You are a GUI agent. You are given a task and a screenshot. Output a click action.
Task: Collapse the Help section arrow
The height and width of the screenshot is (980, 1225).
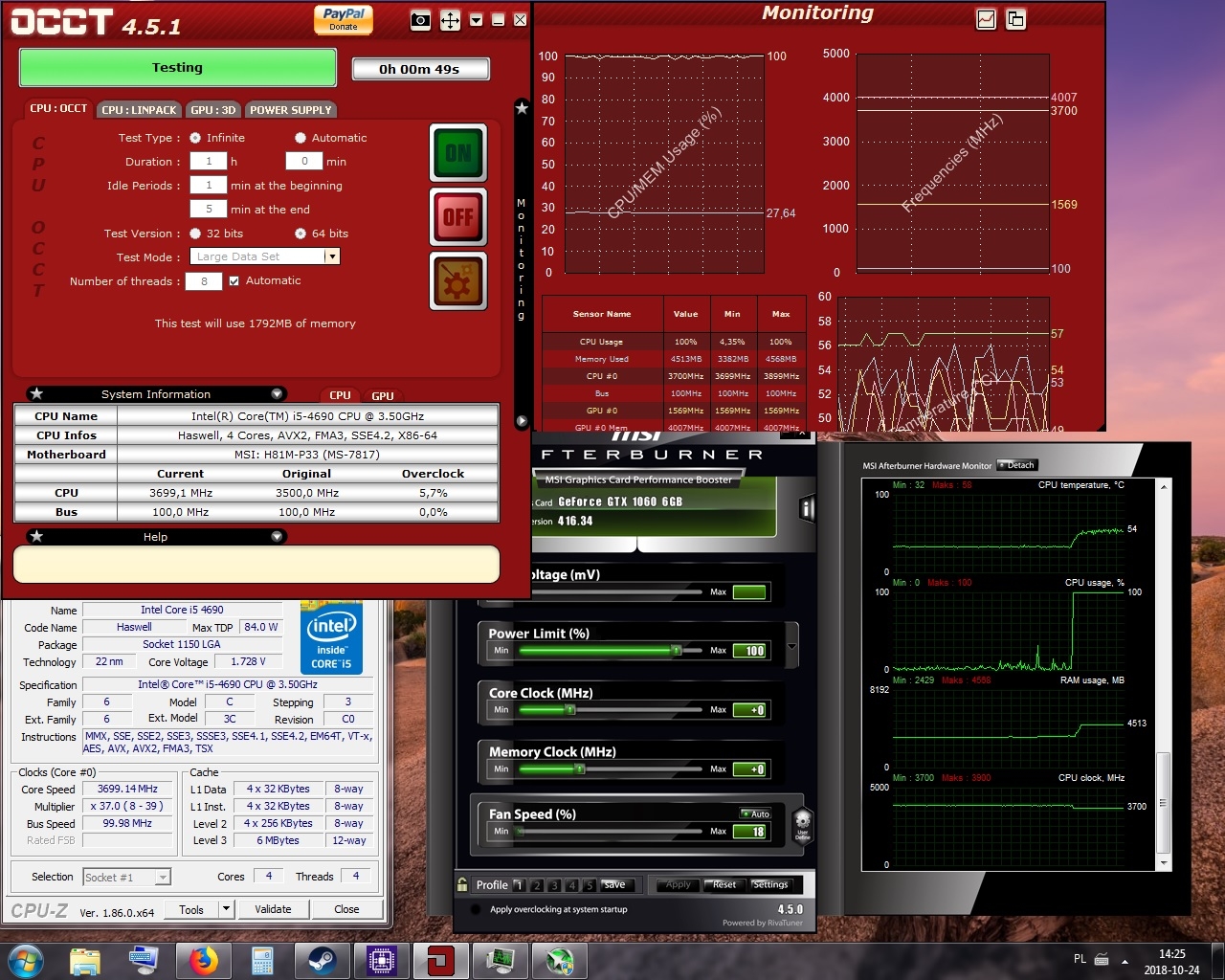(x=277, y=536)
